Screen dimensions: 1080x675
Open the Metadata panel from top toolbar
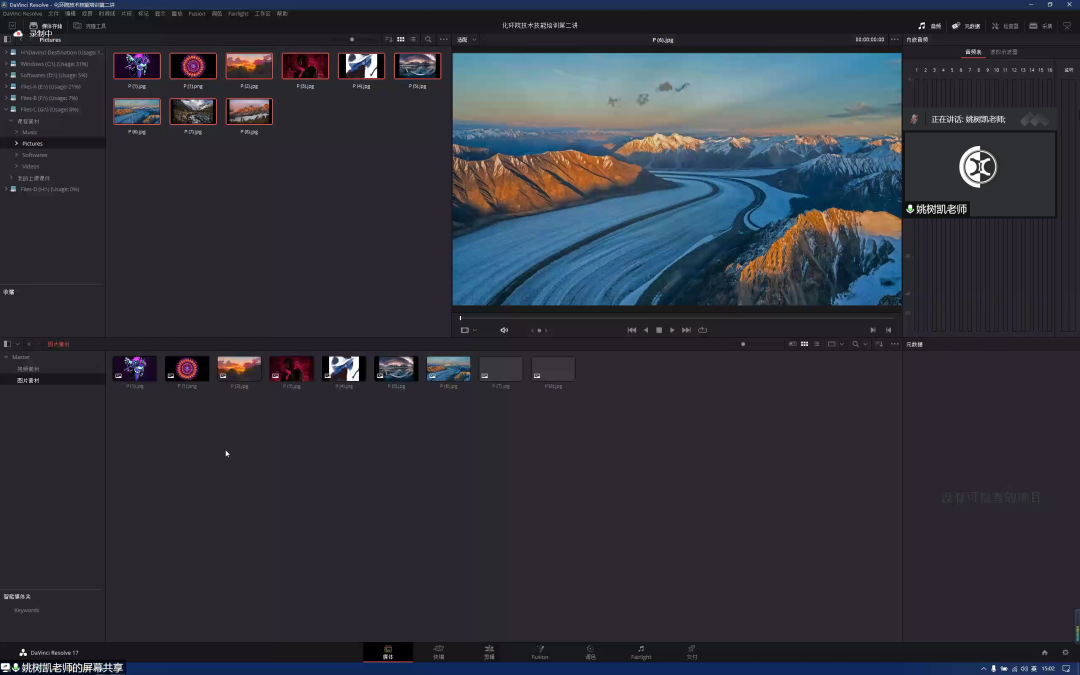[x=966, y=26]
